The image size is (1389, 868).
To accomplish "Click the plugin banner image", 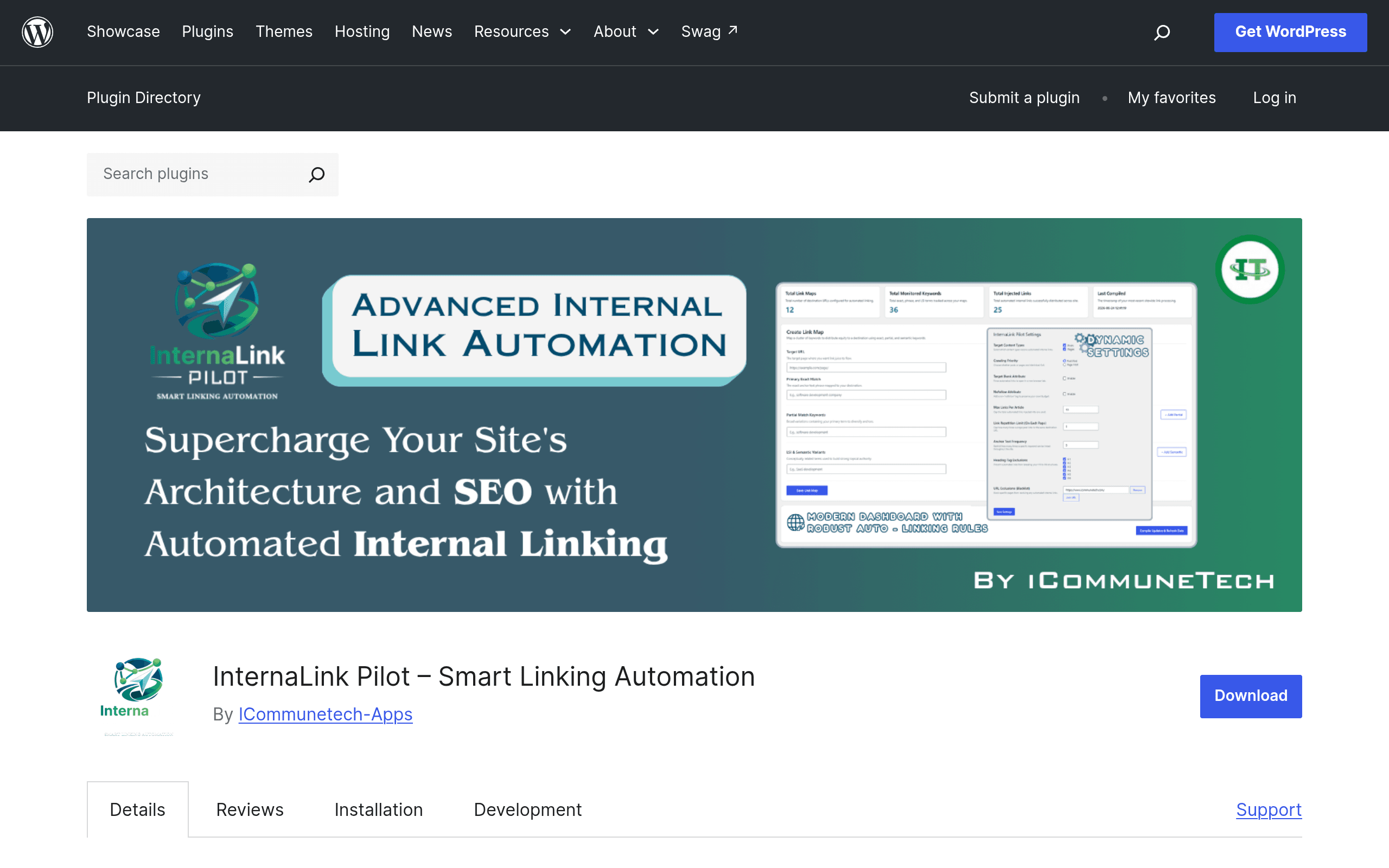I will [694, 414].
